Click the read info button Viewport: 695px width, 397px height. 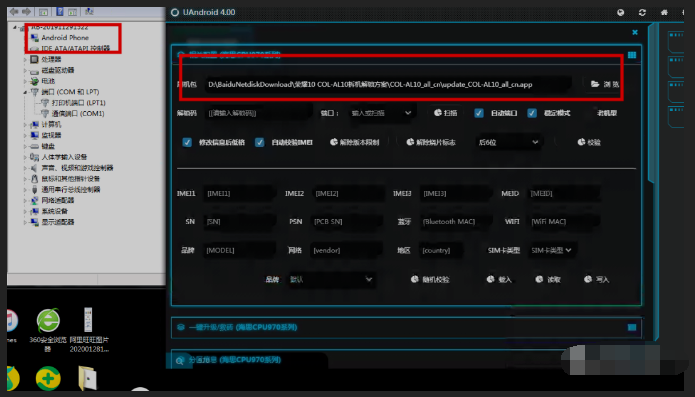pyautogui.click(x=548, y=280)
